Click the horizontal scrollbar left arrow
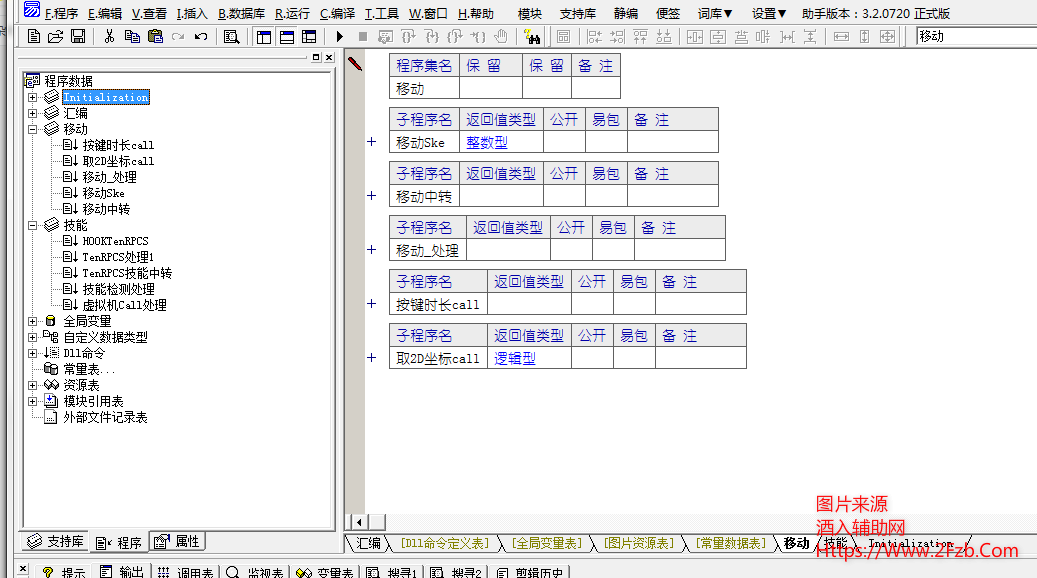1037x578 pixels. click(x=356, y=522)
